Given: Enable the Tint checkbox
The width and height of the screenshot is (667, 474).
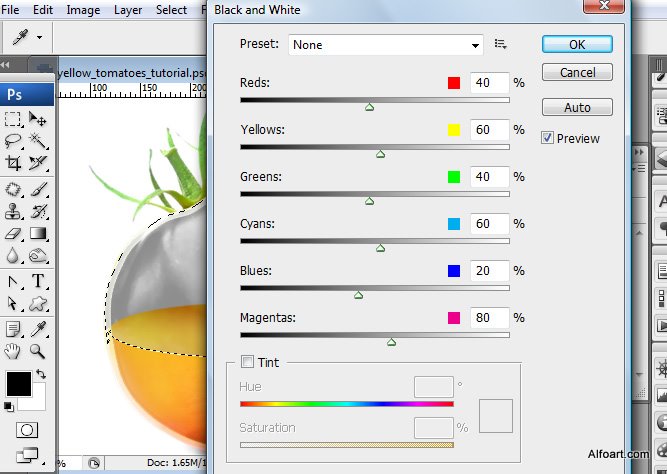Looking at the screenshot, I should click(x=248, y=362).
